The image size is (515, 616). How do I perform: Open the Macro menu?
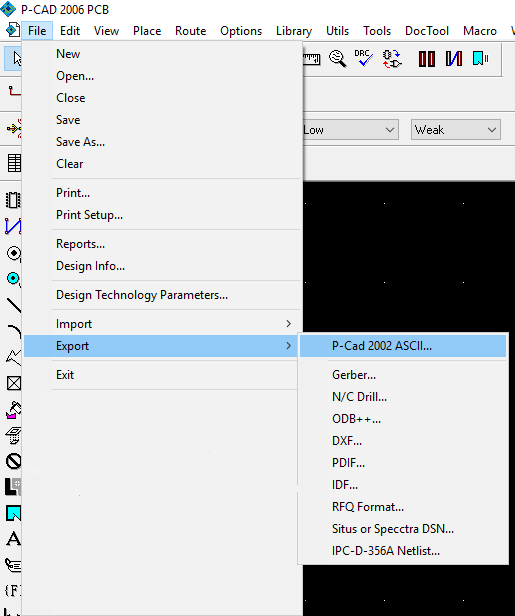coord(480,31)
